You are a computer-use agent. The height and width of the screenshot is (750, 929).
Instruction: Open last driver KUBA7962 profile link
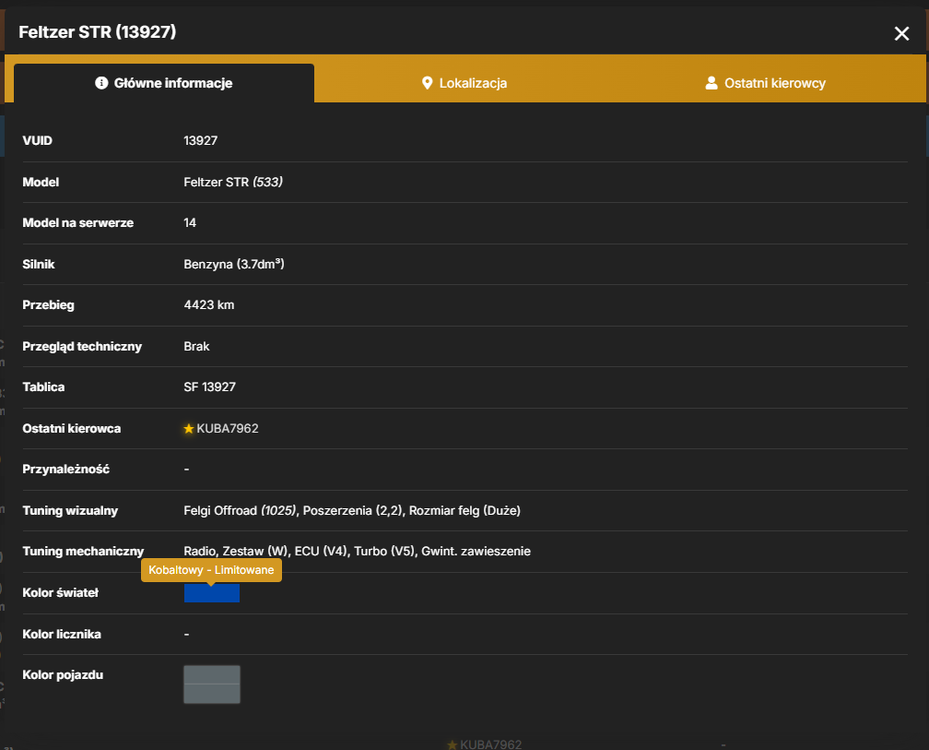tap(228, 428)
